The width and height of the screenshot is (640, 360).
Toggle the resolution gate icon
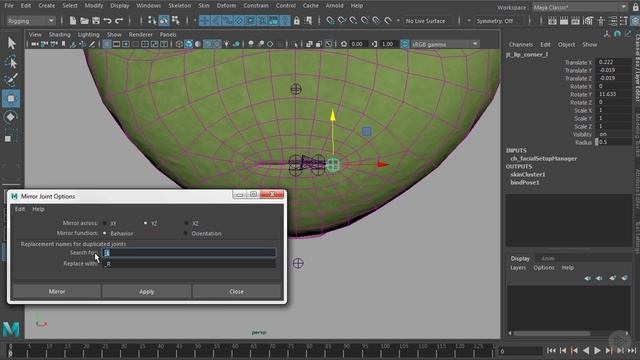pyautogui.click(x=126, y=44)
